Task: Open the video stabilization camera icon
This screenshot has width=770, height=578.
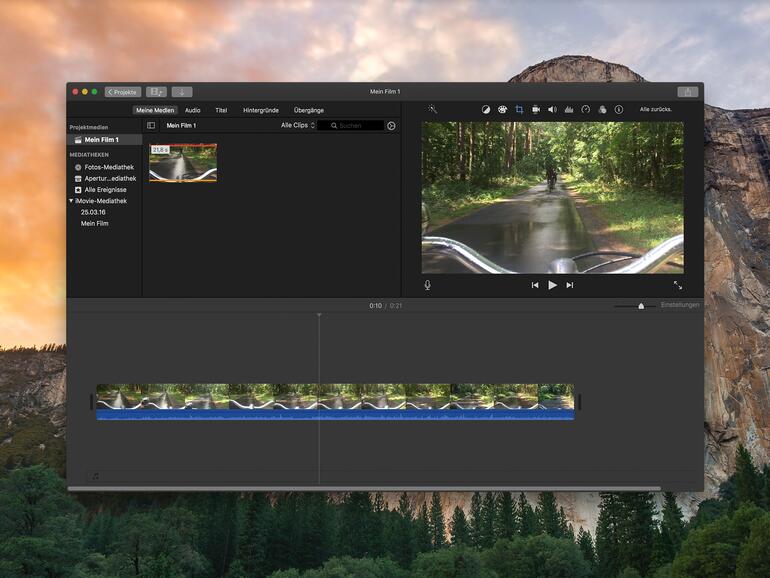Action: point(536,109)
